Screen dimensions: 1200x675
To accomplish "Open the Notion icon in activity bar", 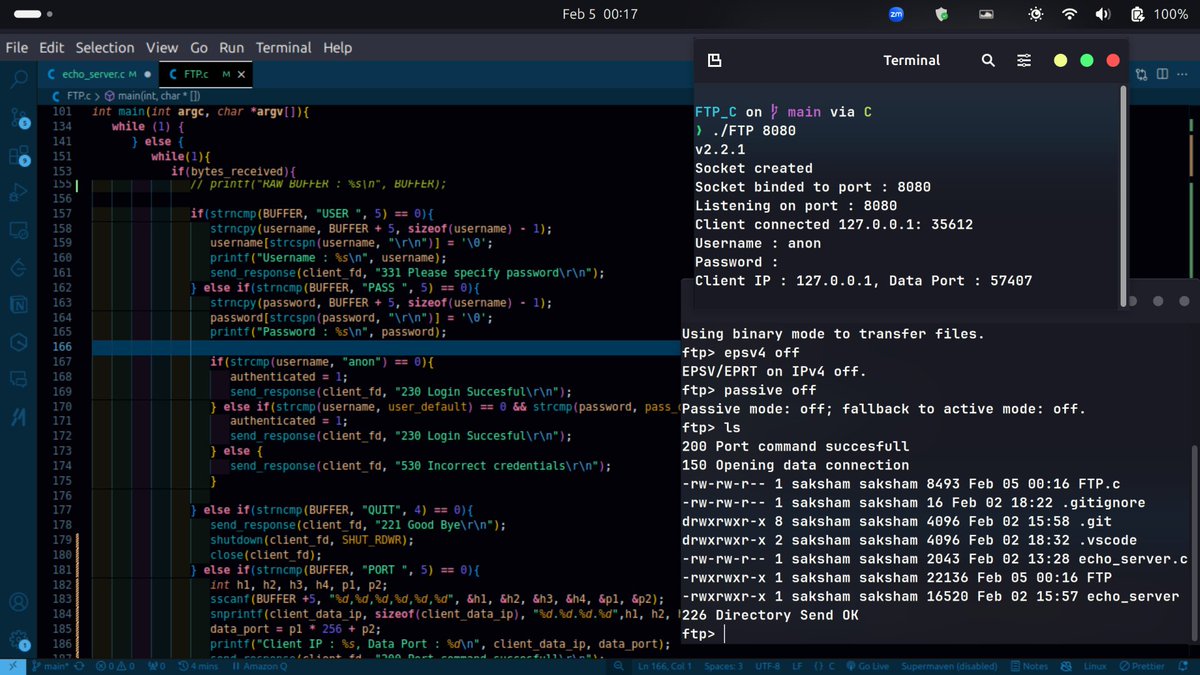I will point(18,305).
